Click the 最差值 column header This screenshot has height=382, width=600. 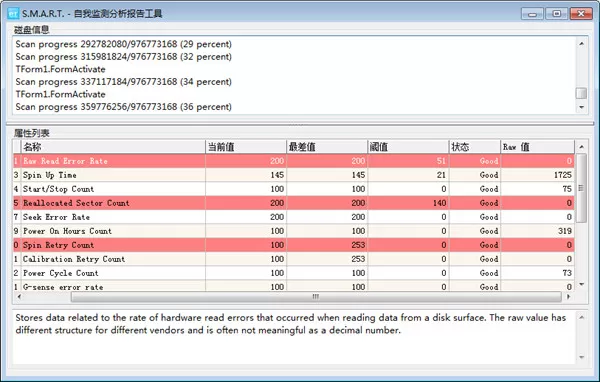[x=327, y=147]
